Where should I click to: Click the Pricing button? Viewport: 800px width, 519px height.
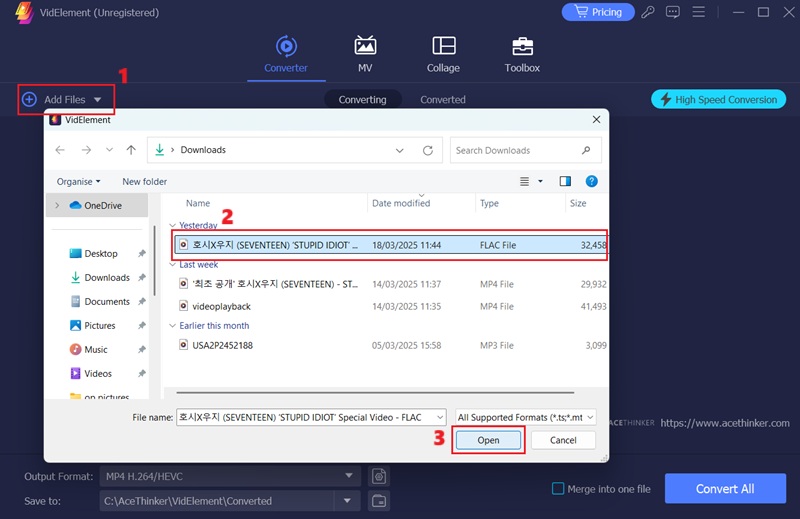pyautogui.click(x=598, y=12)
